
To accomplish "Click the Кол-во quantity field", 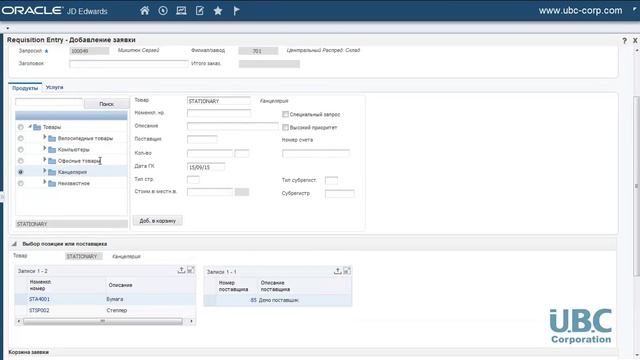I will (x=210, y=153).
